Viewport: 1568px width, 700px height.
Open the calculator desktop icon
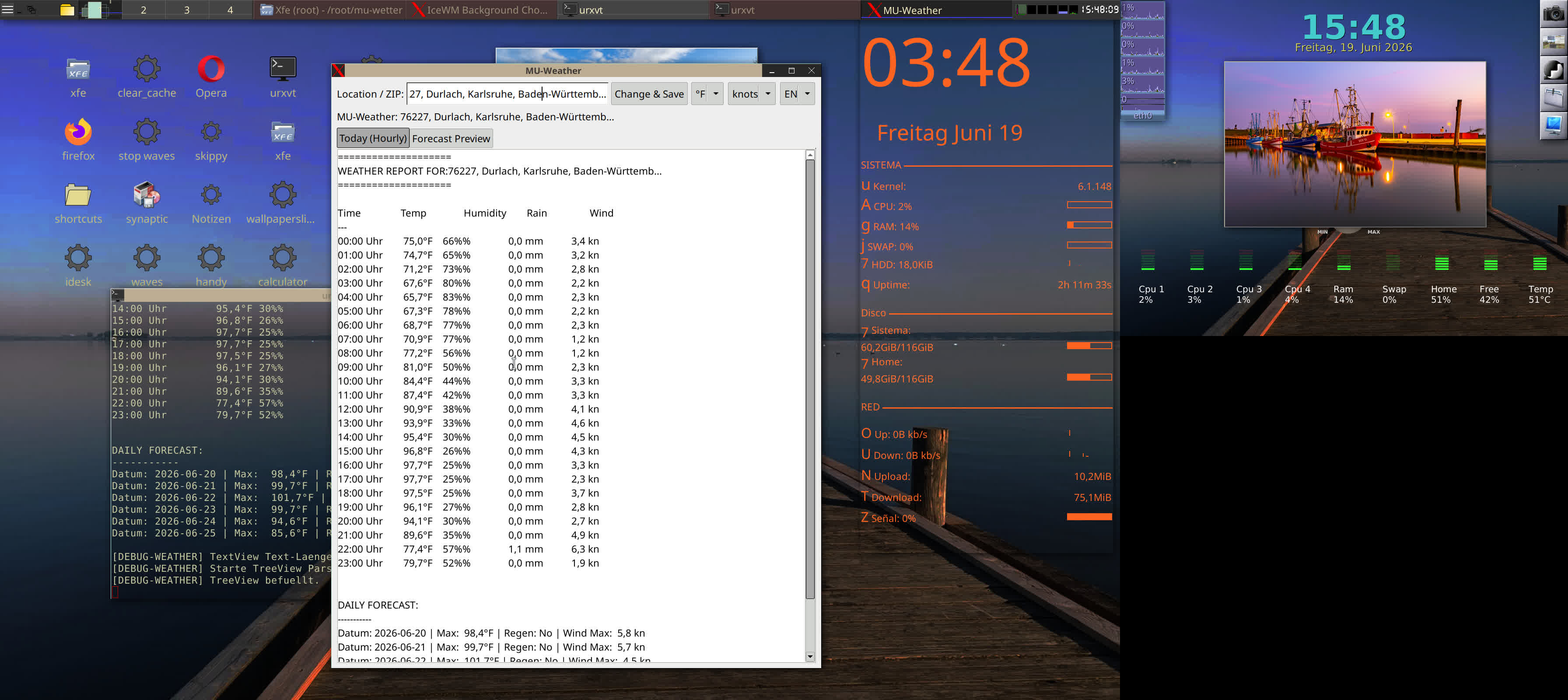[283, 258]
